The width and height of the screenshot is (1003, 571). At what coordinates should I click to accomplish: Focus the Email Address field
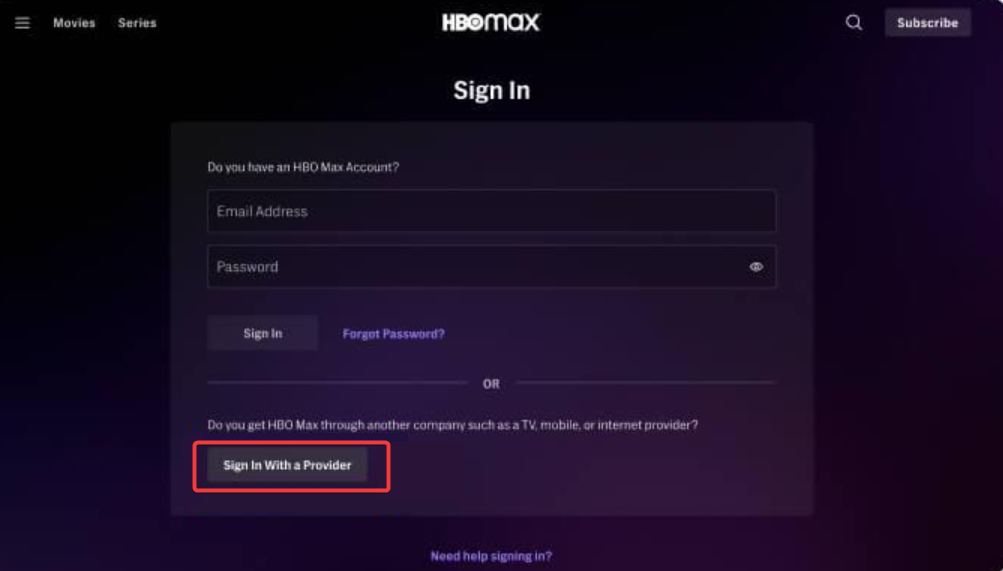[x=491, y=212]
